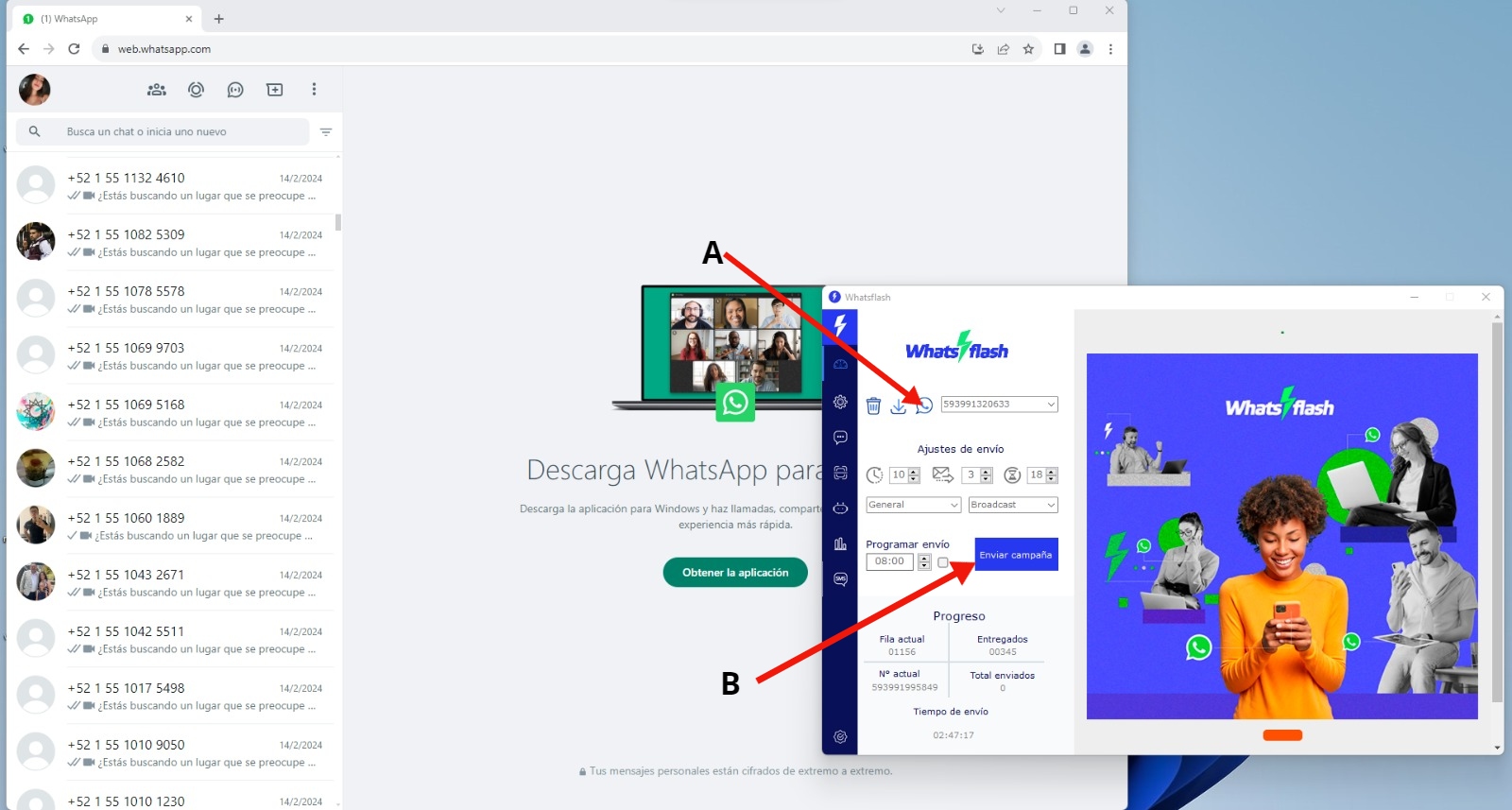Open the Broadcast dropdown
1512x810 pixels.
point(1013,505)
